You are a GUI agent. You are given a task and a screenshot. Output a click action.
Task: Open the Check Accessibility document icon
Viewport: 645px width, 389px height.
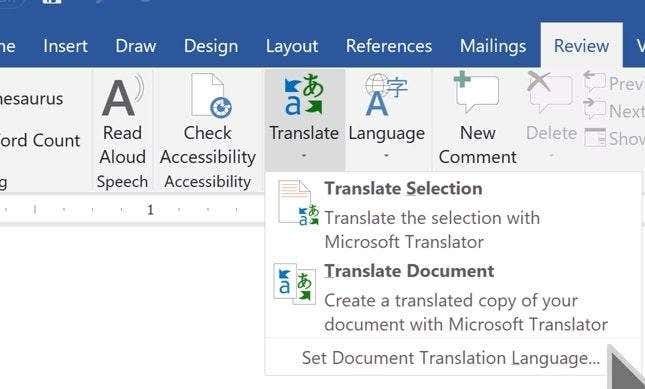pos(211,96)
